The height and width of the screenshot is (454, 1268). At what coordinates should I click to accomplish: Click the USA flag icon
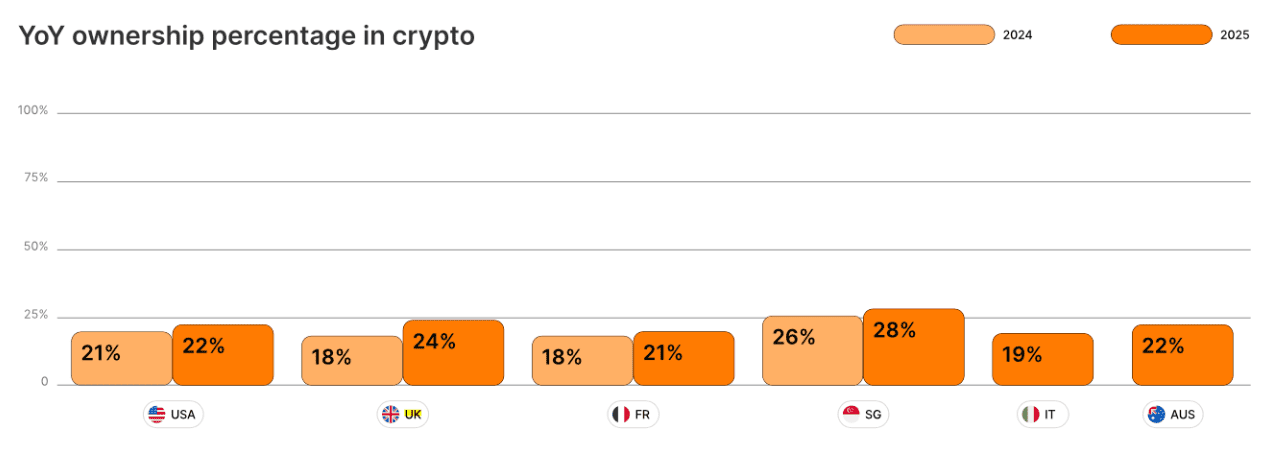tap(156, 414)
